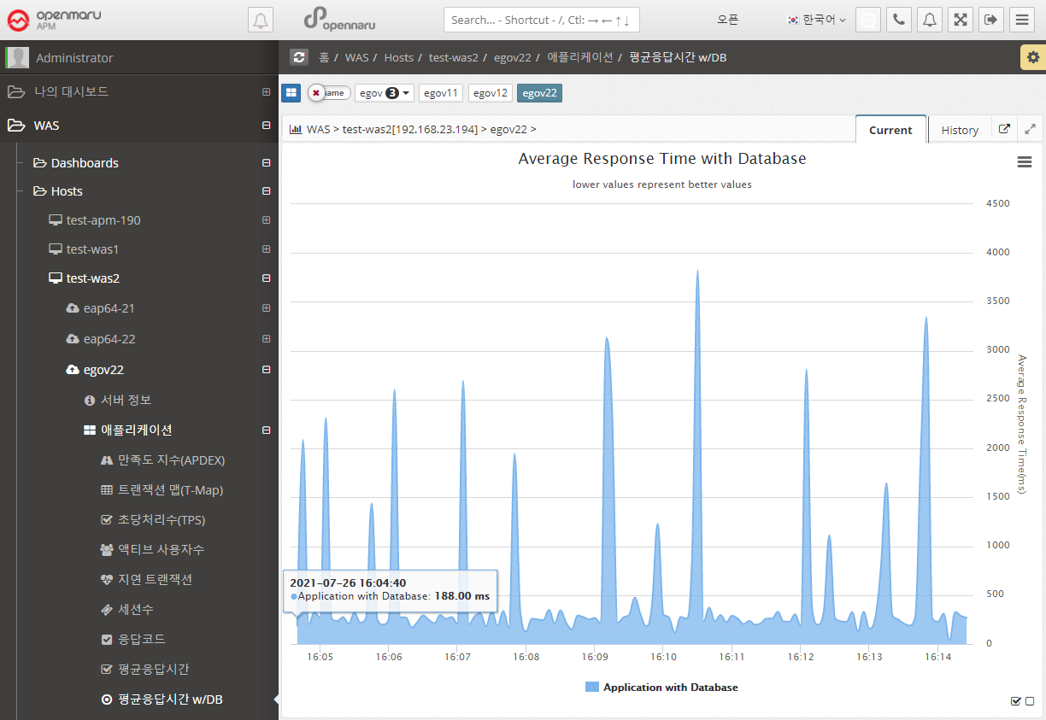1046x720 pixels.
Task: Click the logout arrow icon
Action: pyautogui.click(x=991, y=19)
